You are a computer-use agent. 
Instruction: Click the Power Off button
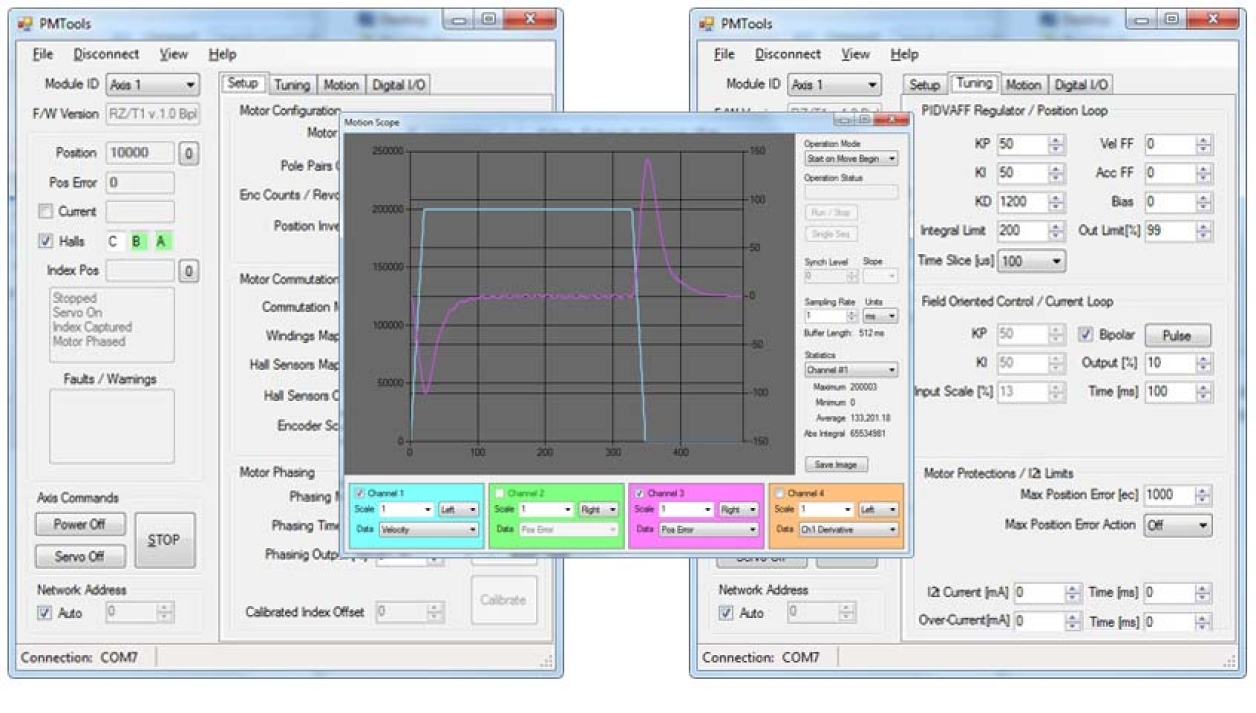[79, 524]
